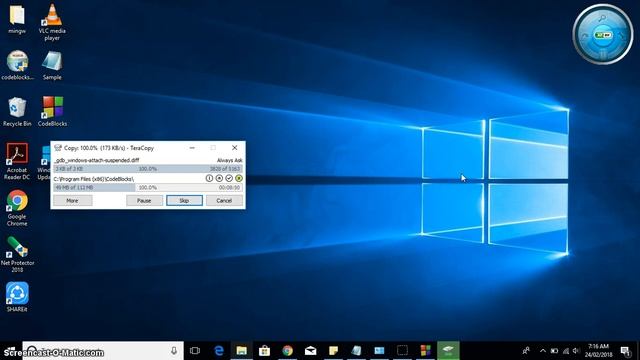
Task: Open the Recycle Bin
Action: (17, 112)
